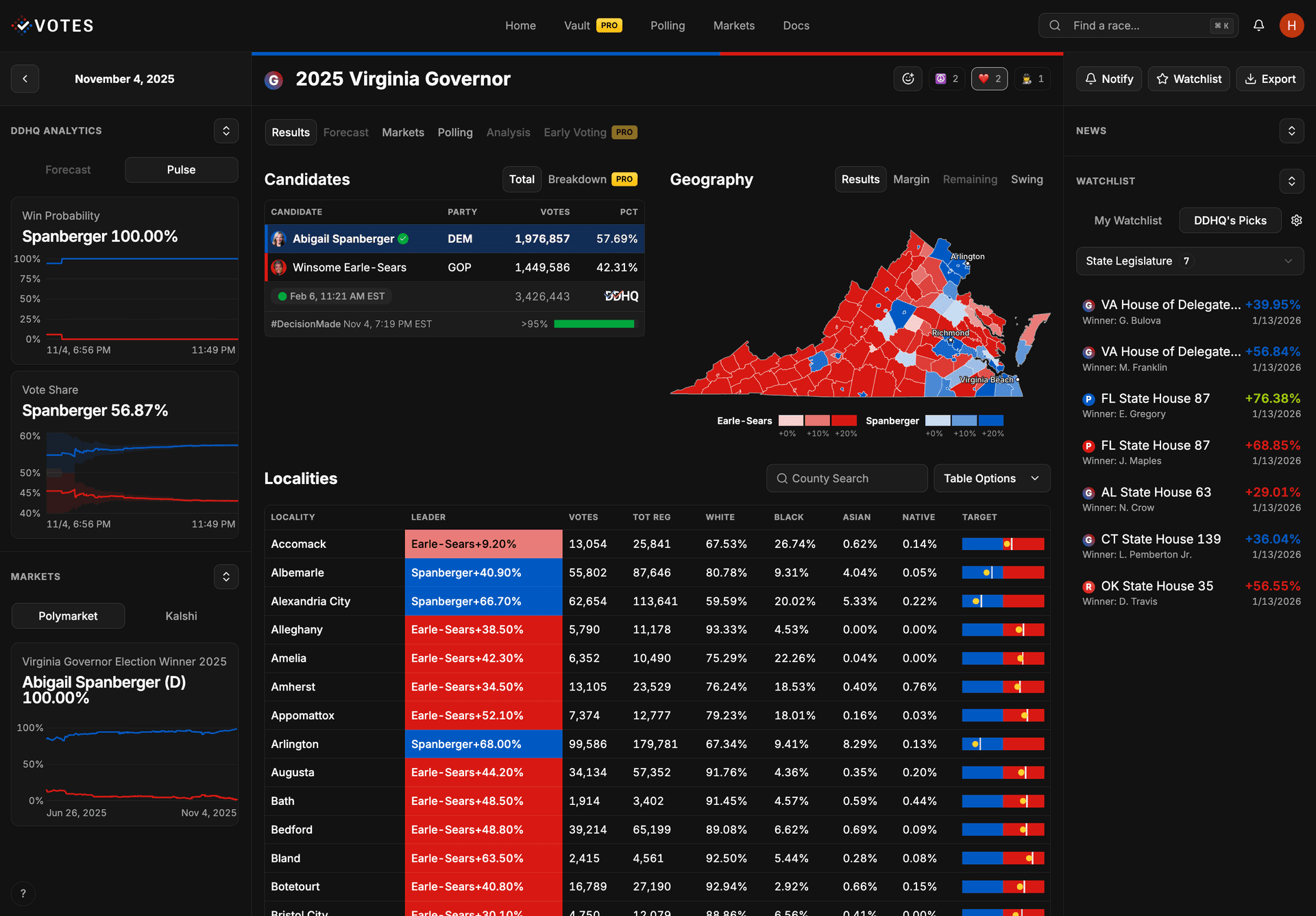This screenshot has width=1316, height=916.
Task: Click the darkest Spanberger +20% legend swatch
Action: click(x=990, y=420)
